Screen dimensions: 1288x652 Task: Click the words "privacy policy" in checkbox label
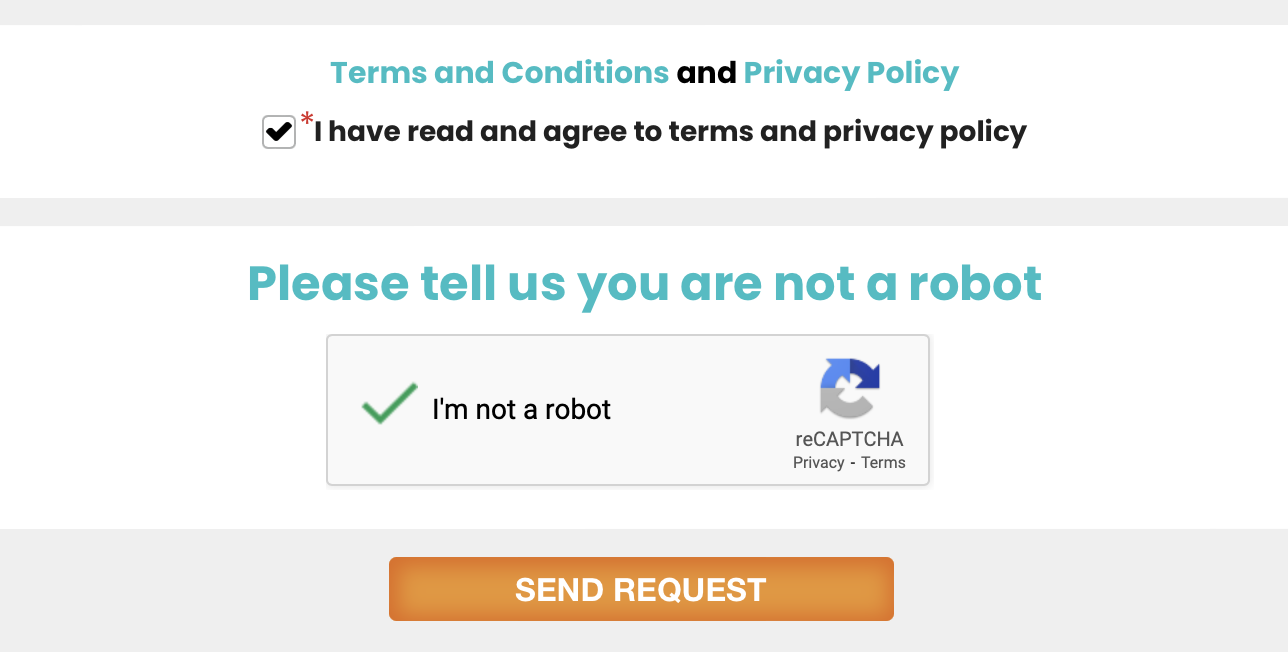point(925,132)
